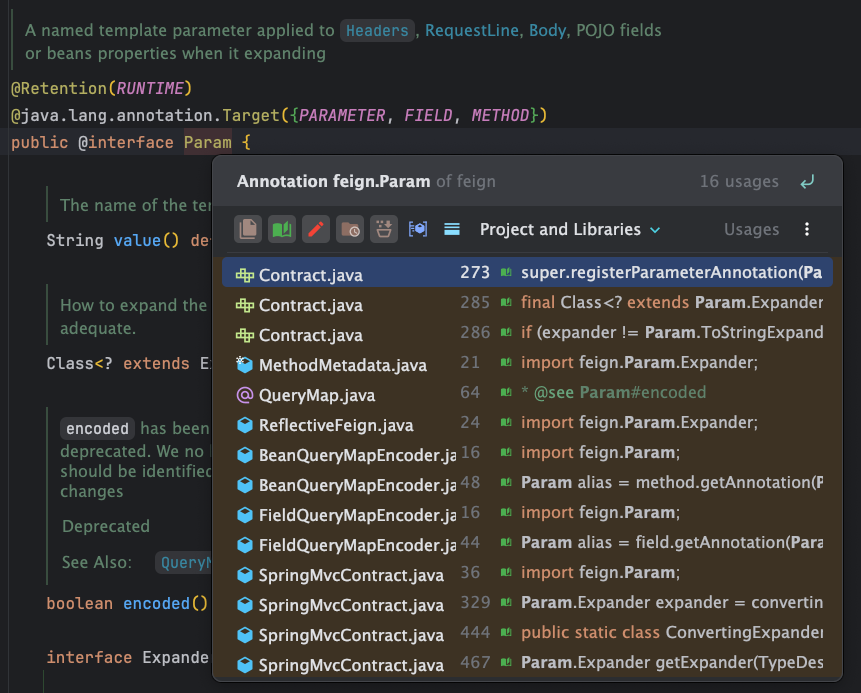Screen dimensions: 861x693
Task: Select FieldQueryMapEncoder field.getAnnotation usage line 44
Action: 527,543
